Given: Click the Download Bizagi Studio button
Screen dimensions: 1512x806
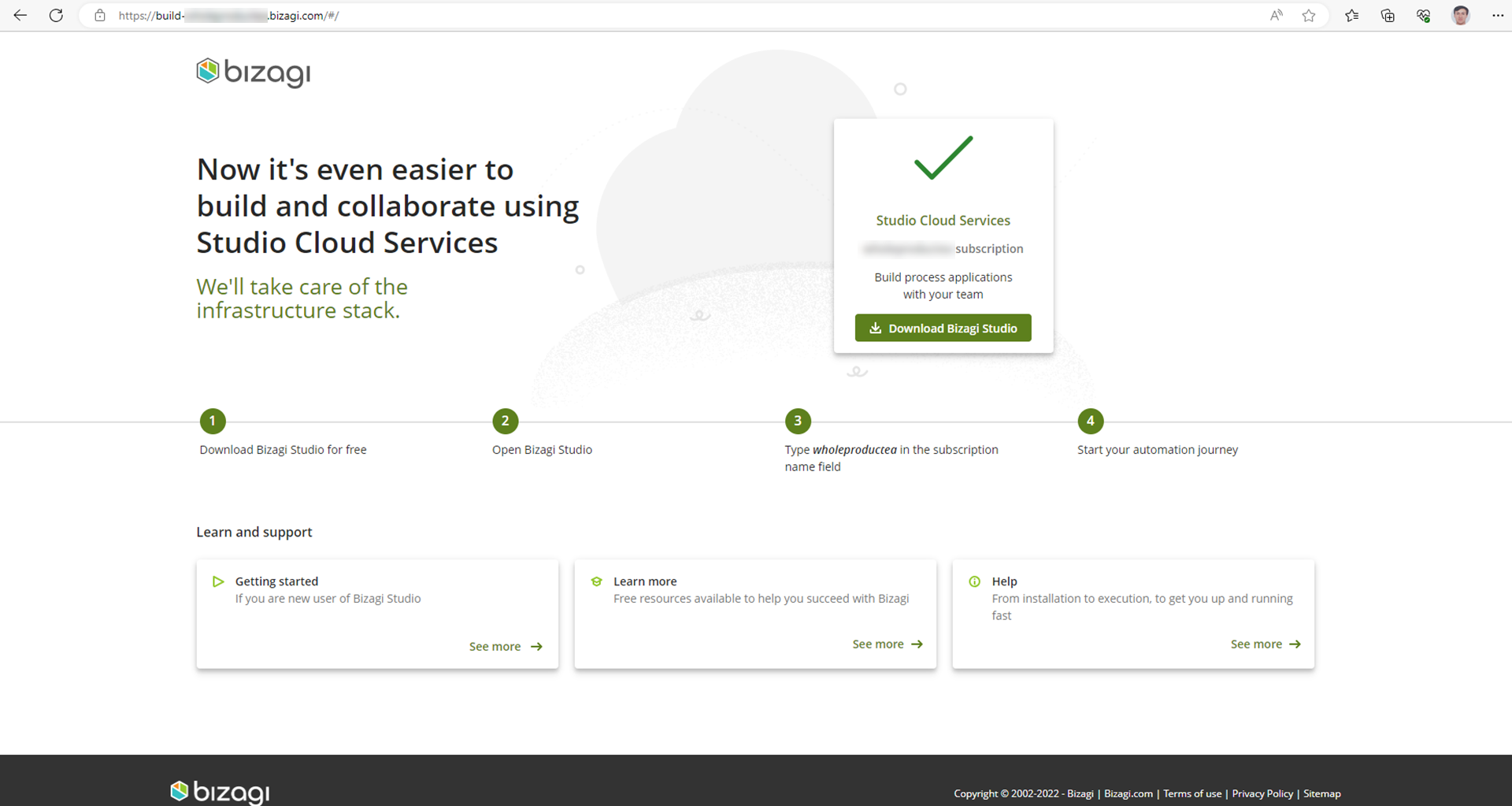Looking at the screenshot, I should (943, 328).
